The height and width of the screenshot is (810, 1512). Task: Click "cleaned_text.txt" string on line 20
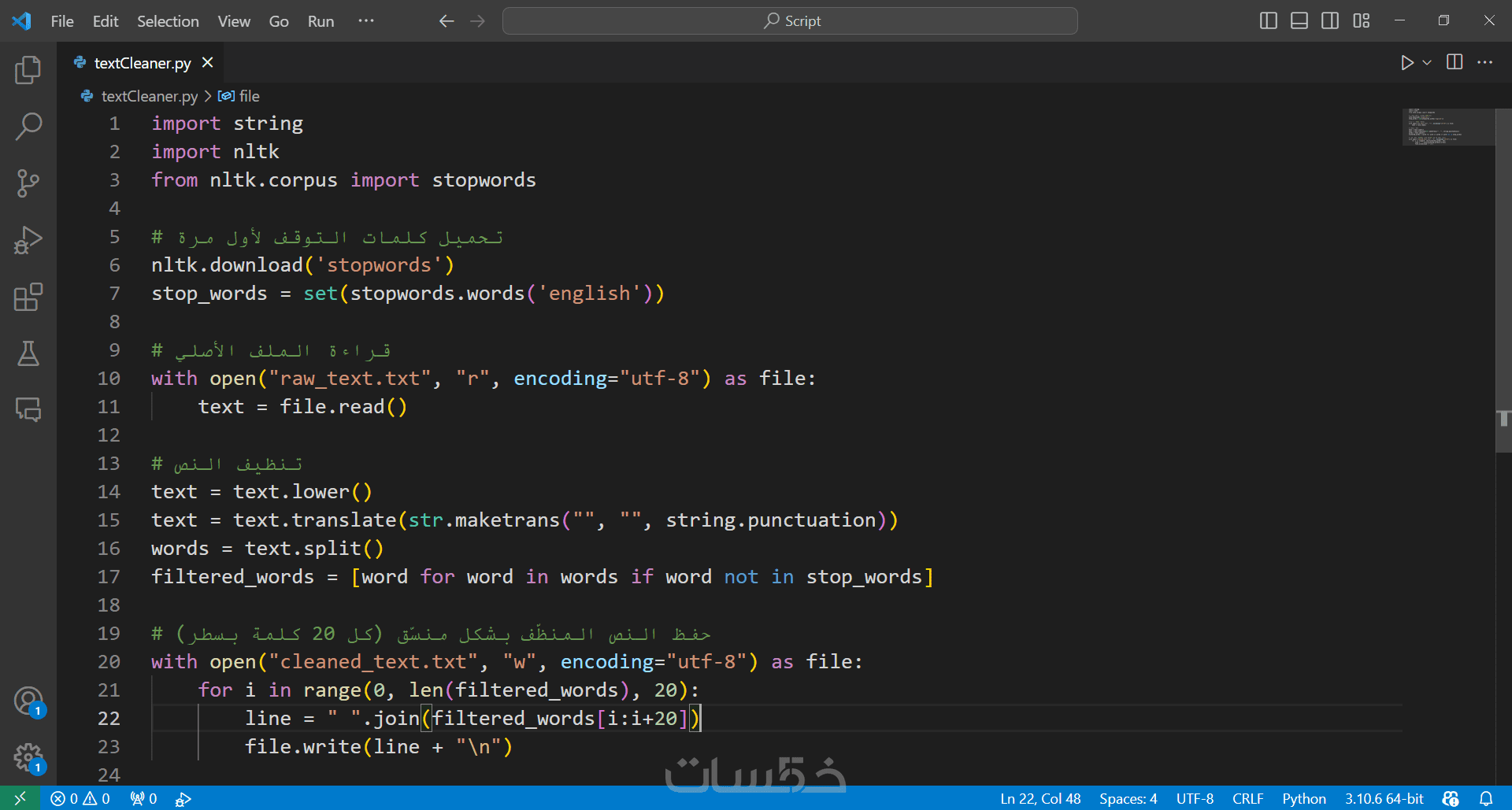tap(373, 662)
